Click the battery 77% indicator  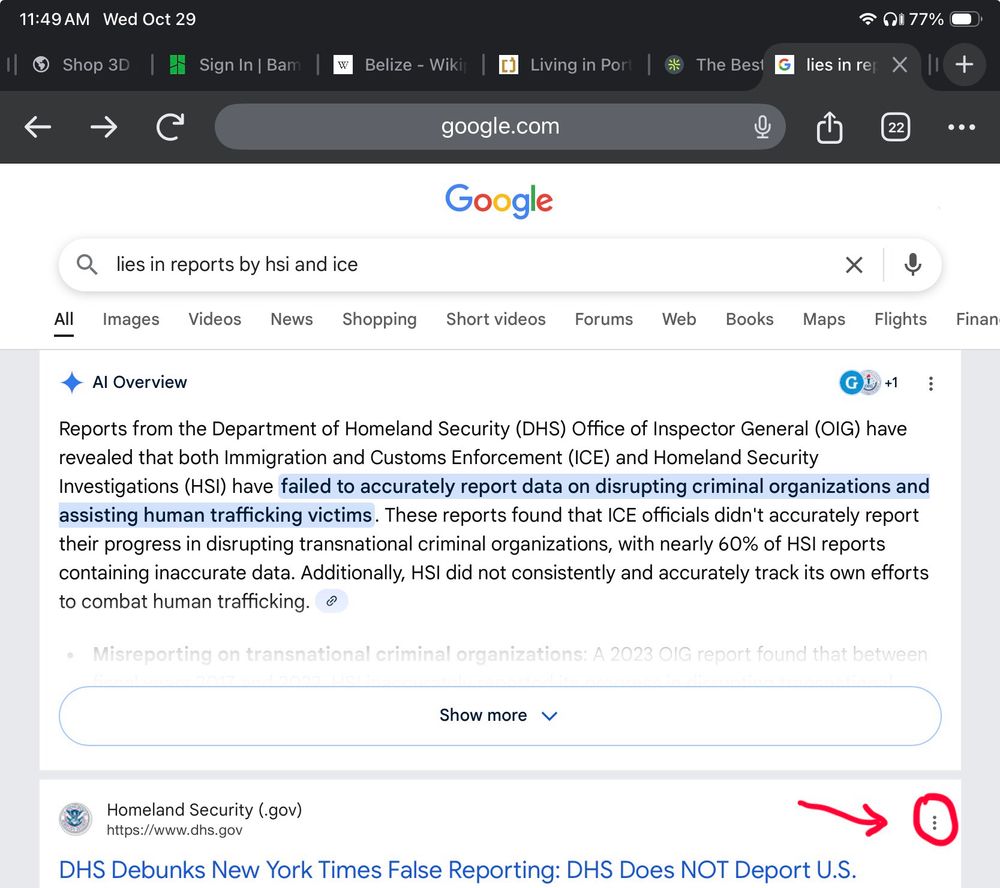tap(946, 19)
